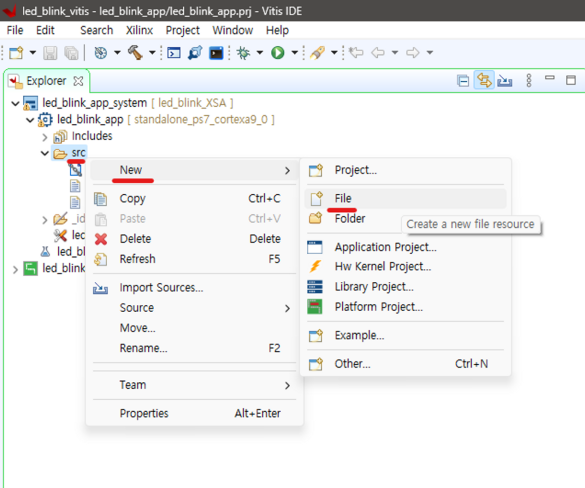Click the Vitis analyzer toolbar icon
585x488 pixels.
[195, 53]
